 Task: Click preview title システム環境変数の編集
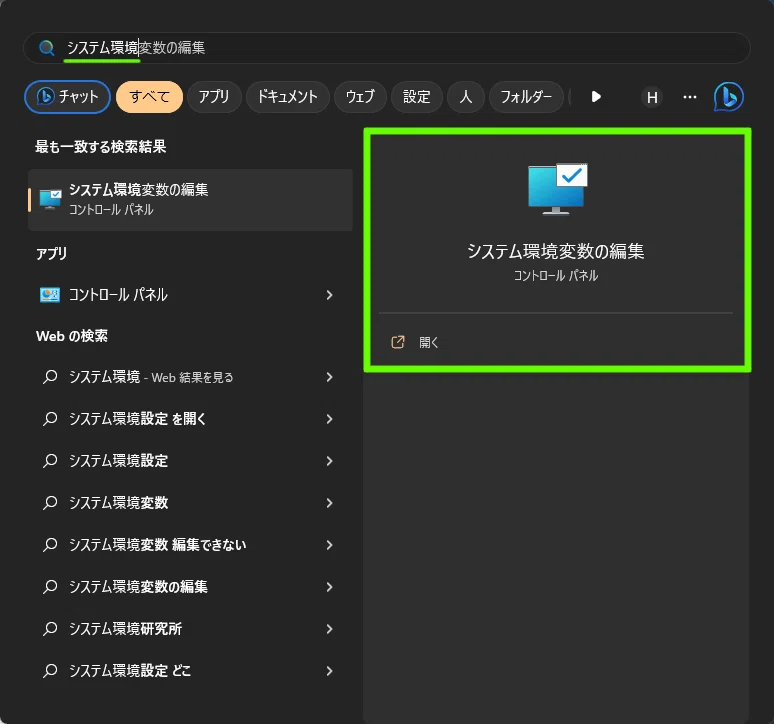(x=556, y=251)
